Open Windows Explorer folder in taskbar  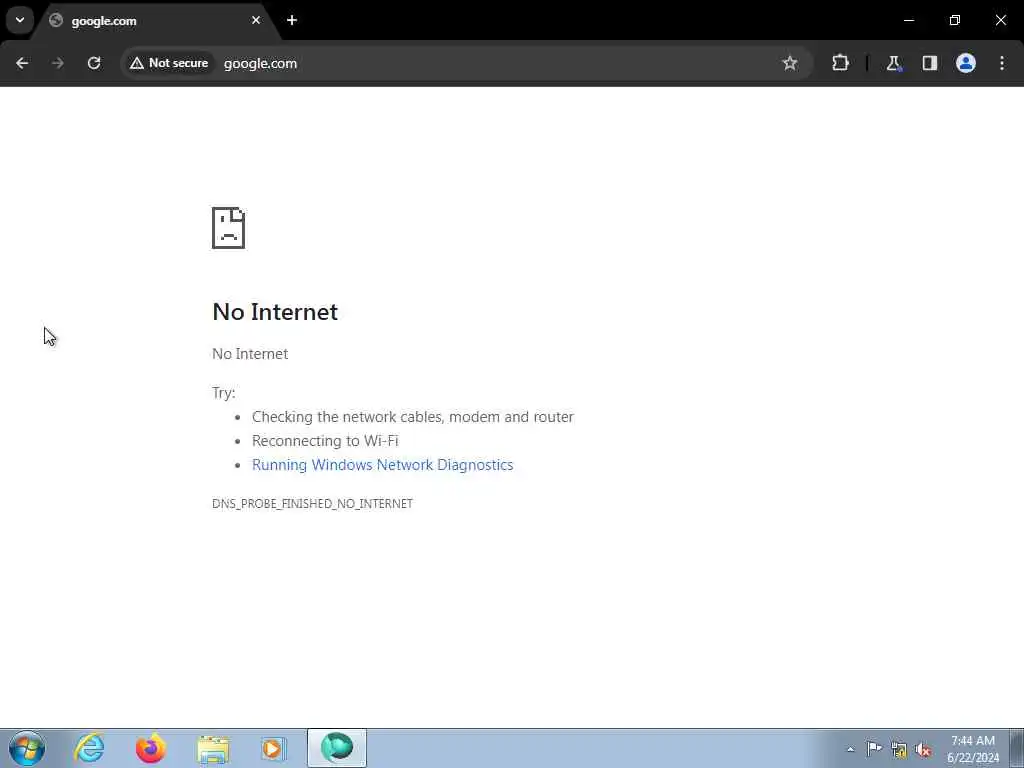coord(213,749)
